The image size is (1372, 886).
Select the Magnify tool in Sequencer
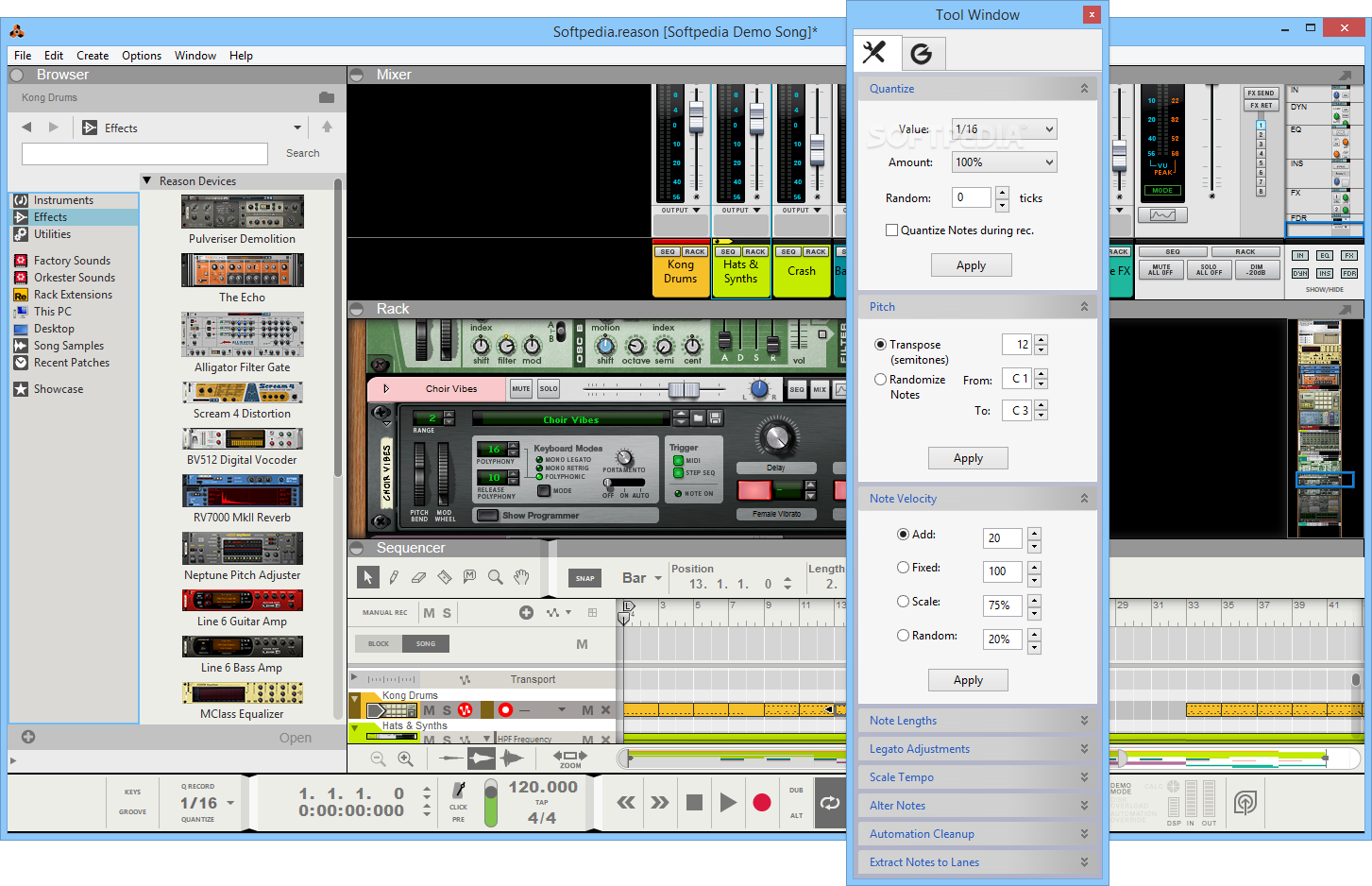495,577
